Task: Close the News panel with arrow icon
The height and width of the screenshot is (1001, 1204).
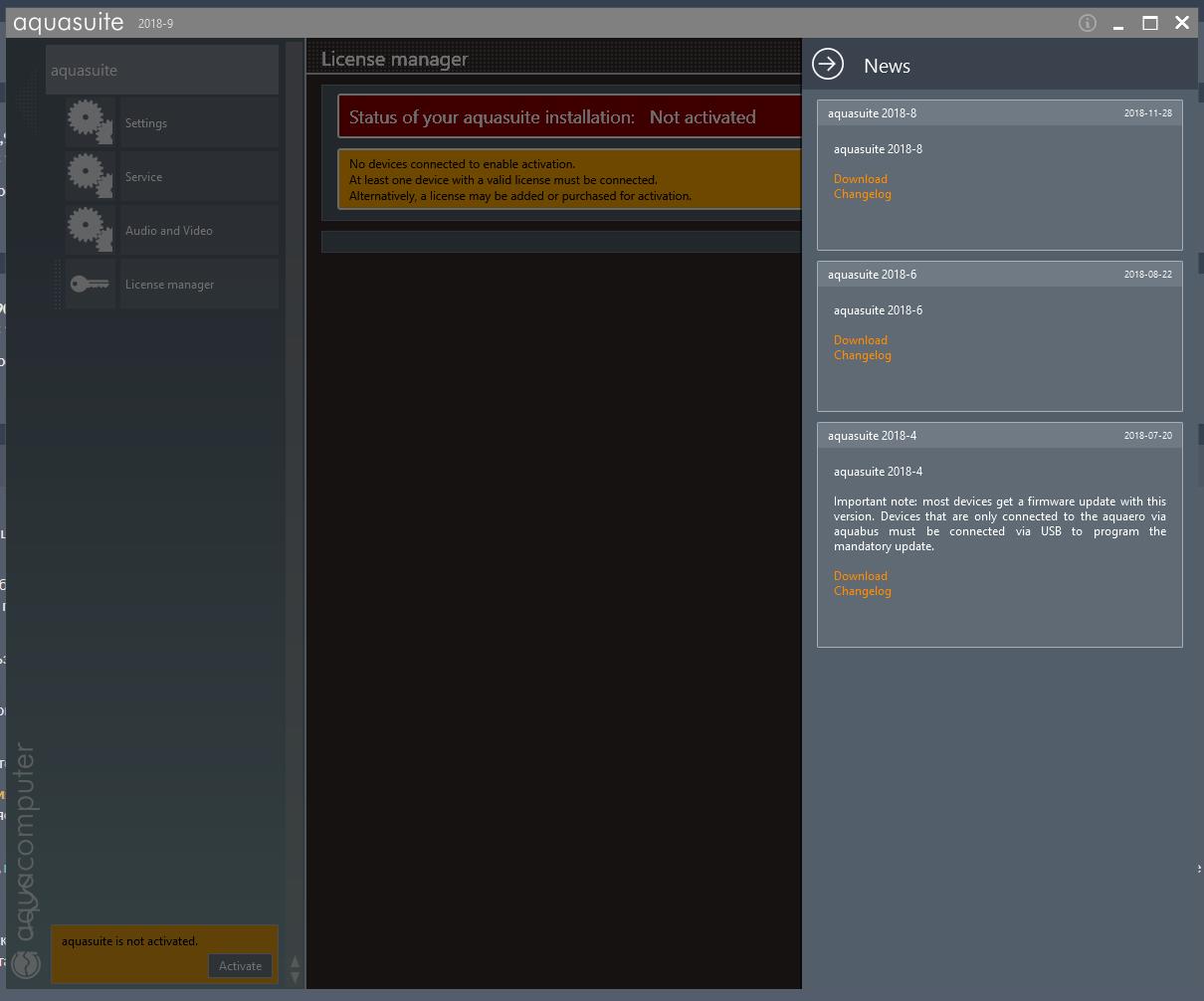Action: click(828, 65)
